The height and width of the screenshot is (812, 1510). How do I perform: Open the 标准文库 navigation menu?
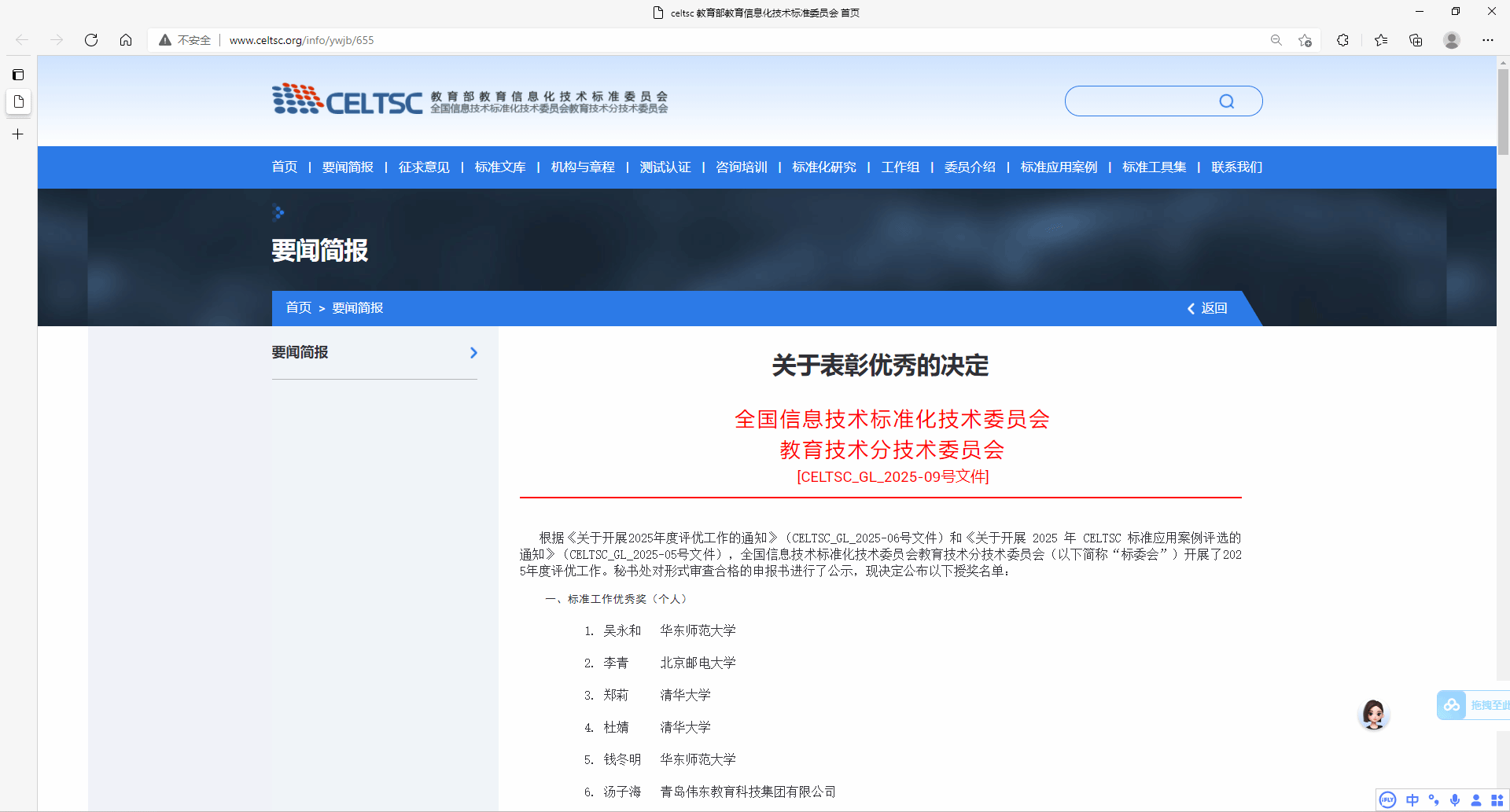(500, 167)
